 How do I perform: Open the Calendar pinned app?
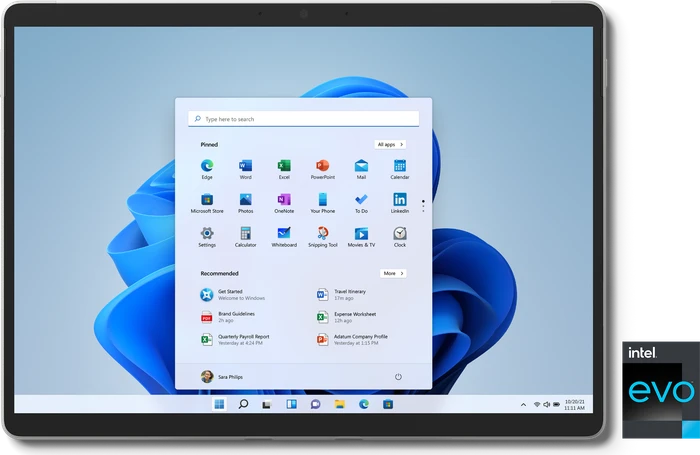click(400, 169)
